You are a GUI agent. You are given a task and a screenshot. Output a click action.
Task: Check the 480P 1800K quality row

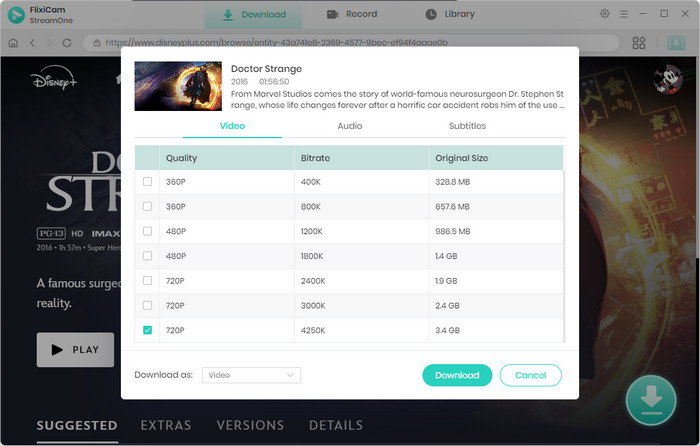(x=147, y=256)
